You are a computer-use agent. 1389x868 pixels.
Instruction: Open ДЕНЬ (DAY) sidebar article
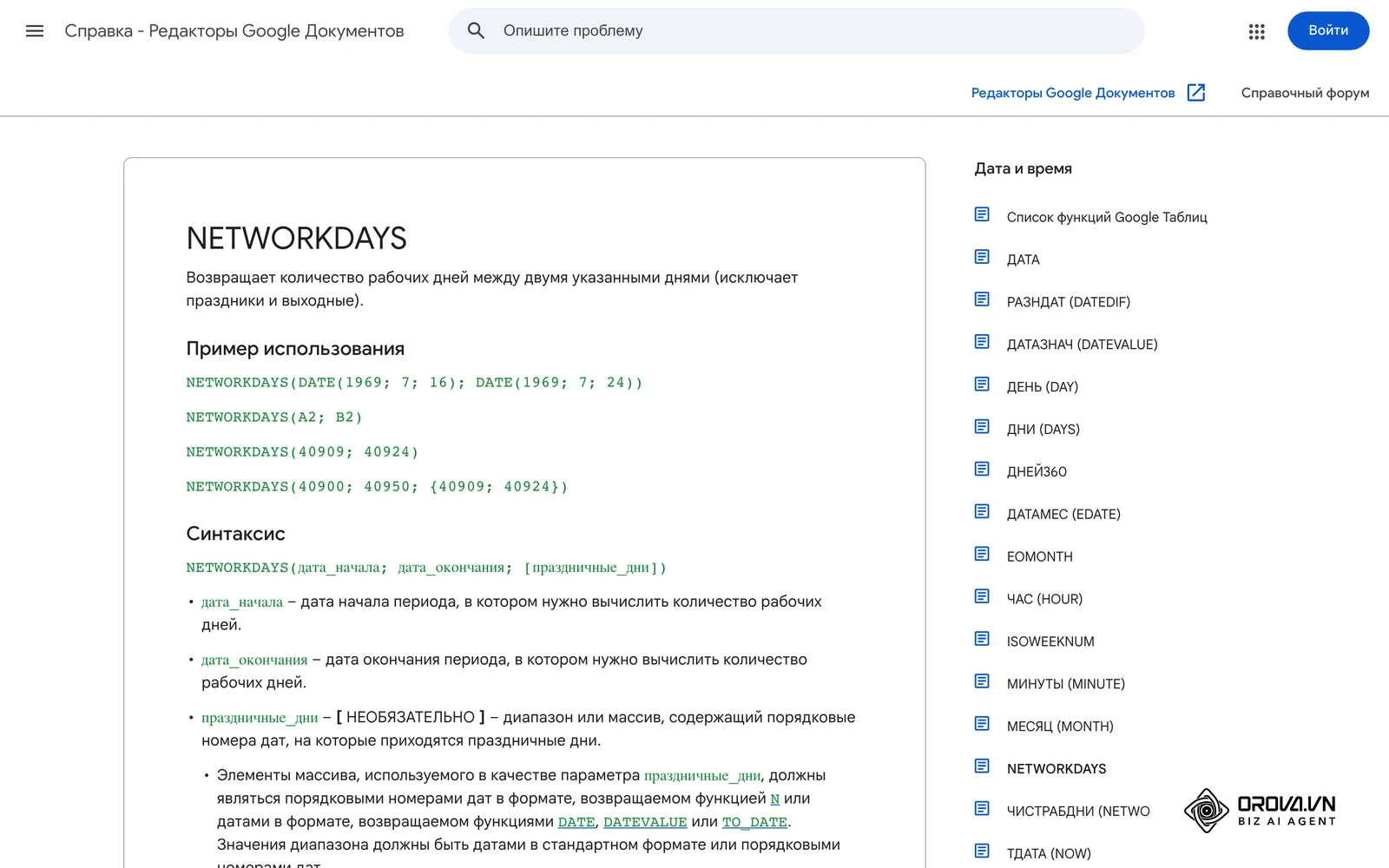pyautogui.click(x=1042, y=387)
